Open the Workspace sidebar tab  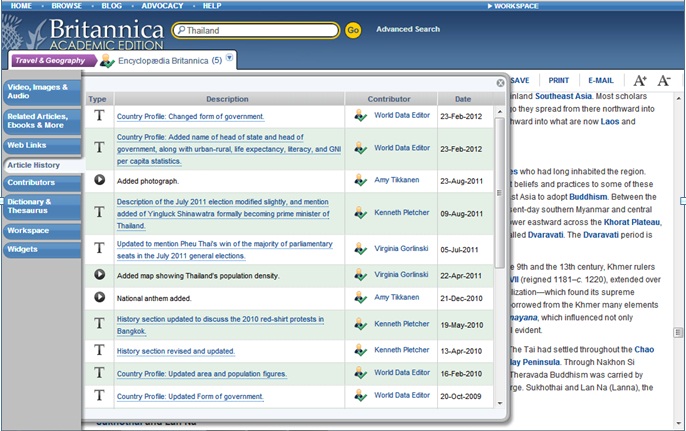click(x=42, y=231)
